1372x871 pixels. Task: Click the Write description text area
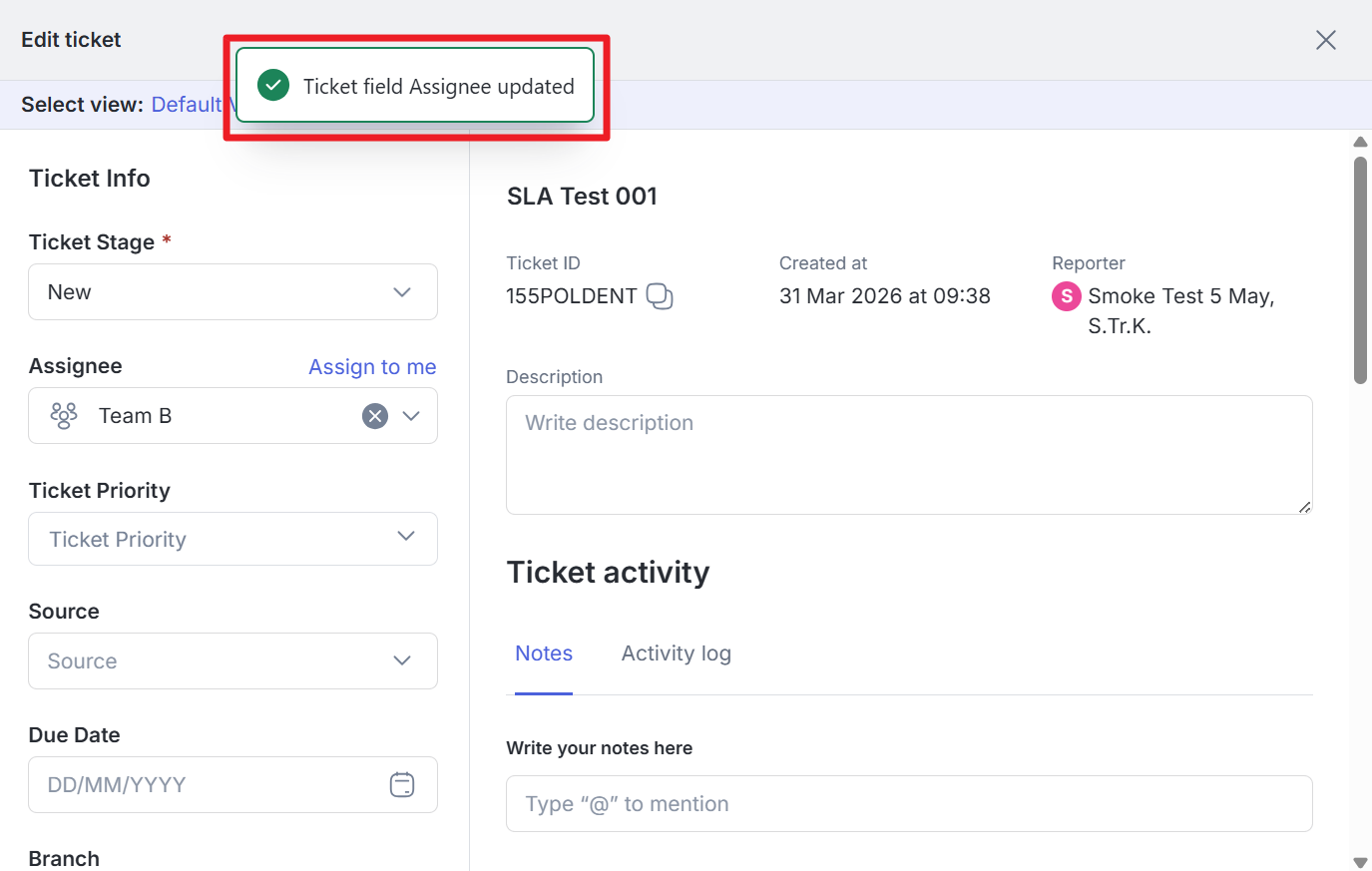point(908,455)
